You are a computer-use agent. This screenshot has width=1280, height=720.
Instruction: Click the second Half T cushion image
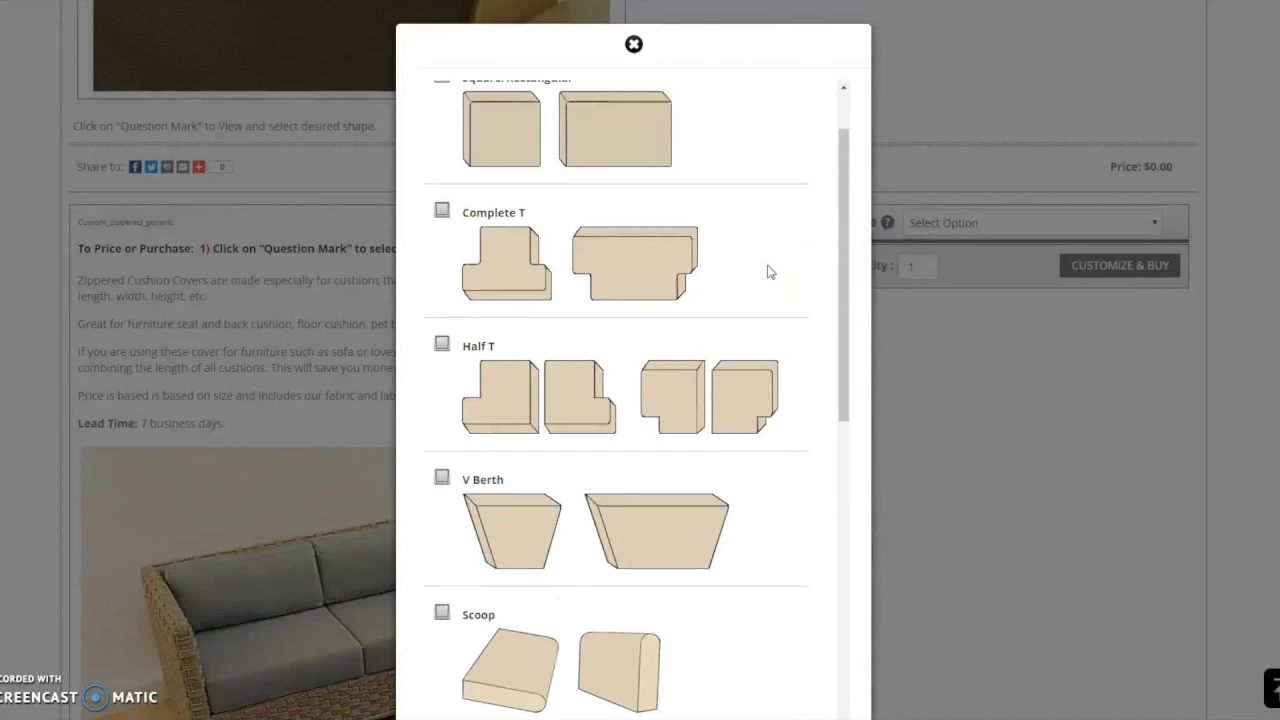580,397
